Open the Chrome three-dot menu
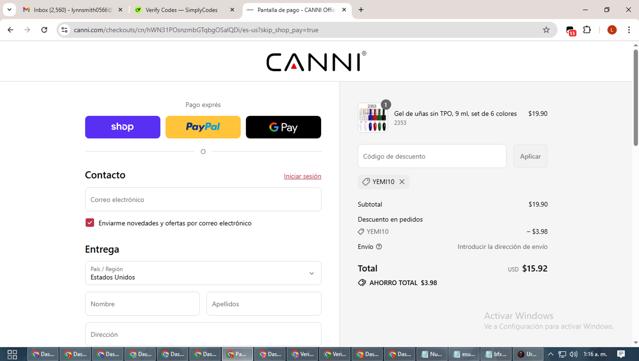Screen dimensions: 639x361 tap(628, 30)
